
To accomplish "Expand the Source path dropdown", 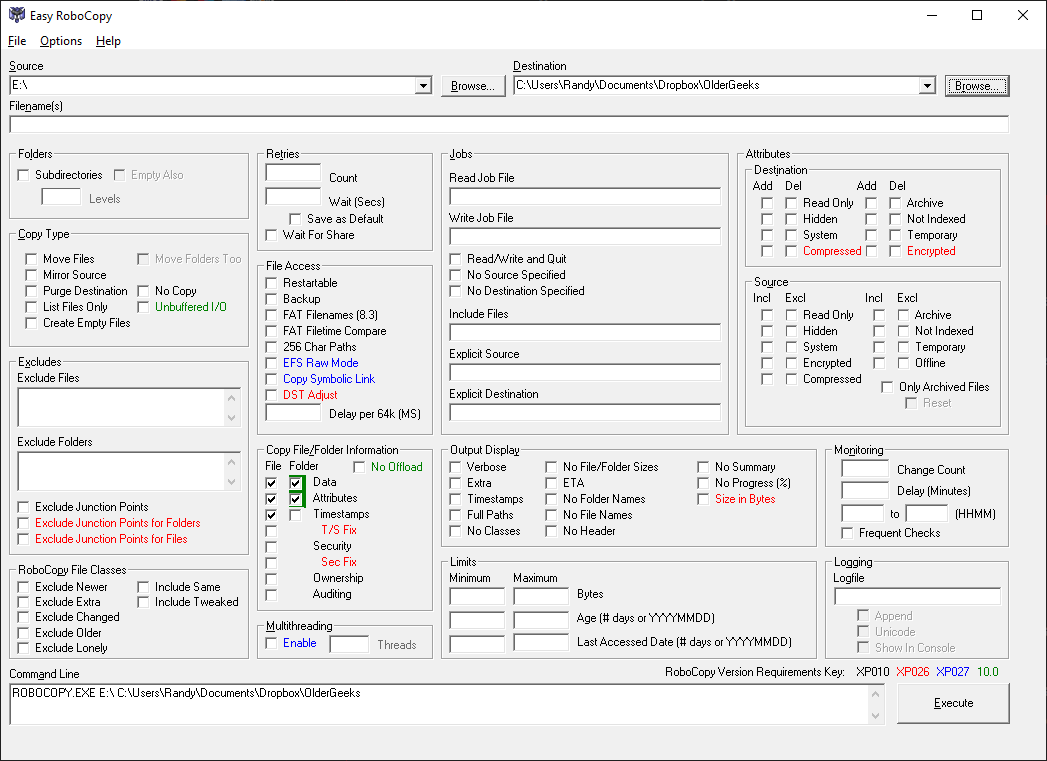I will pyautogui.click(x=423, y=85).
